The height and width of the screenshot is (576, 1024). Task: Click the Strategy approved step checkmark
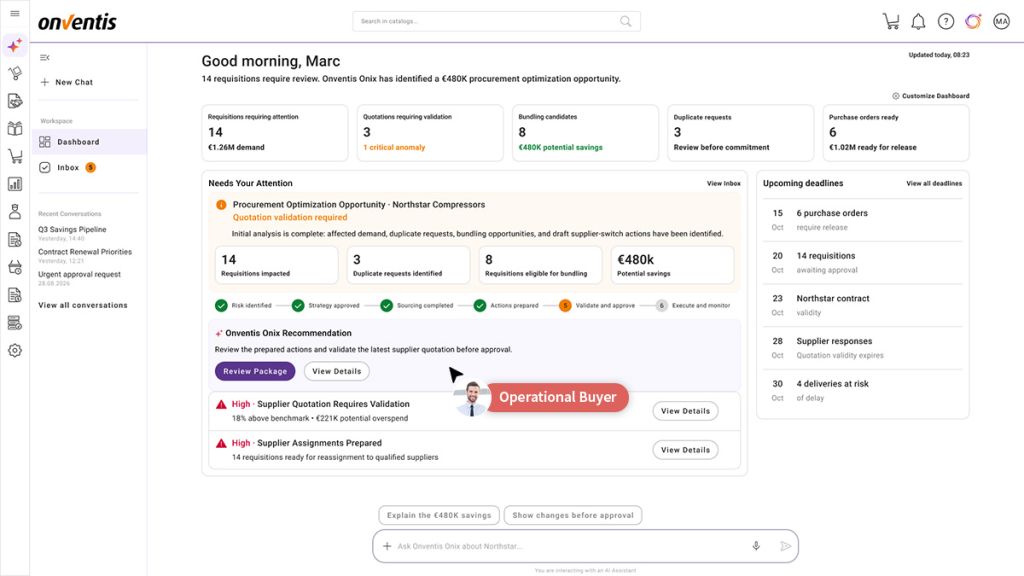pos(298,306)
